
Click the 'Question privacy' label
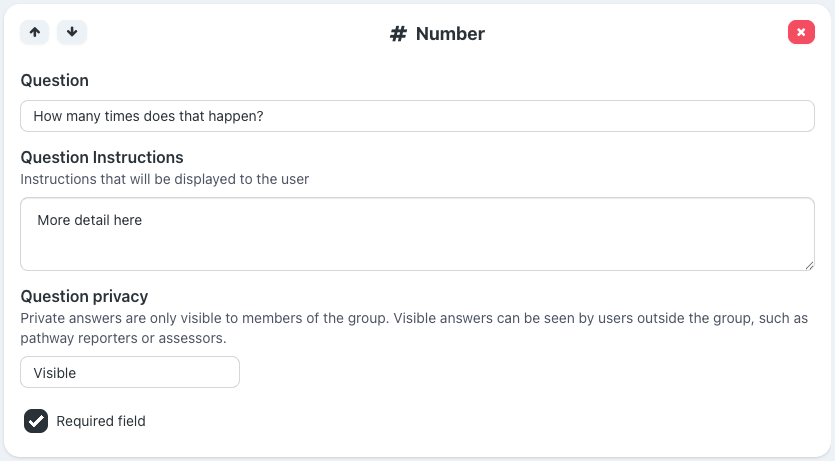point(84,296)
